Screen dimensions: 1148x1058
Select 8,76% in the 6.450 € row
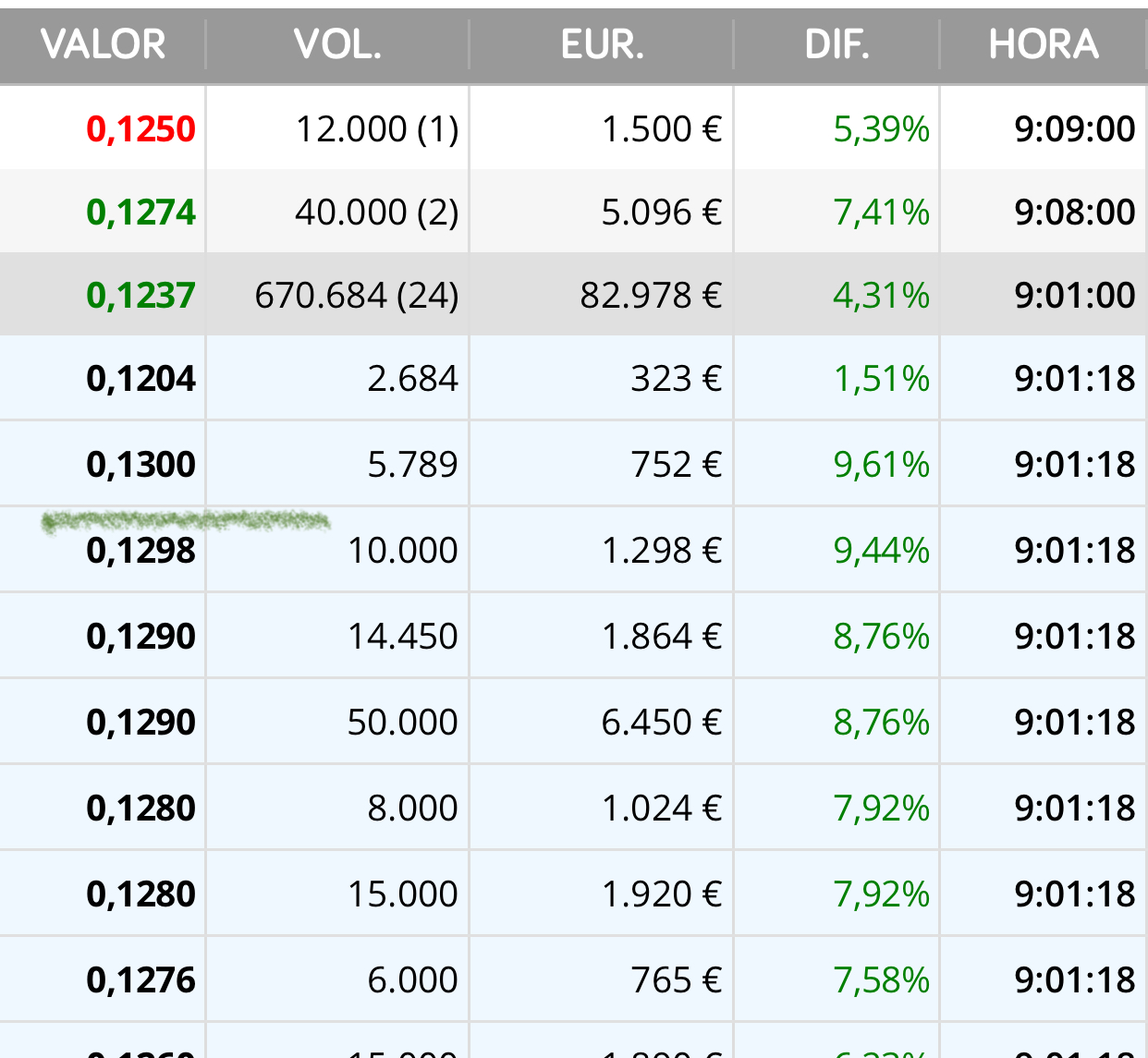881,723
